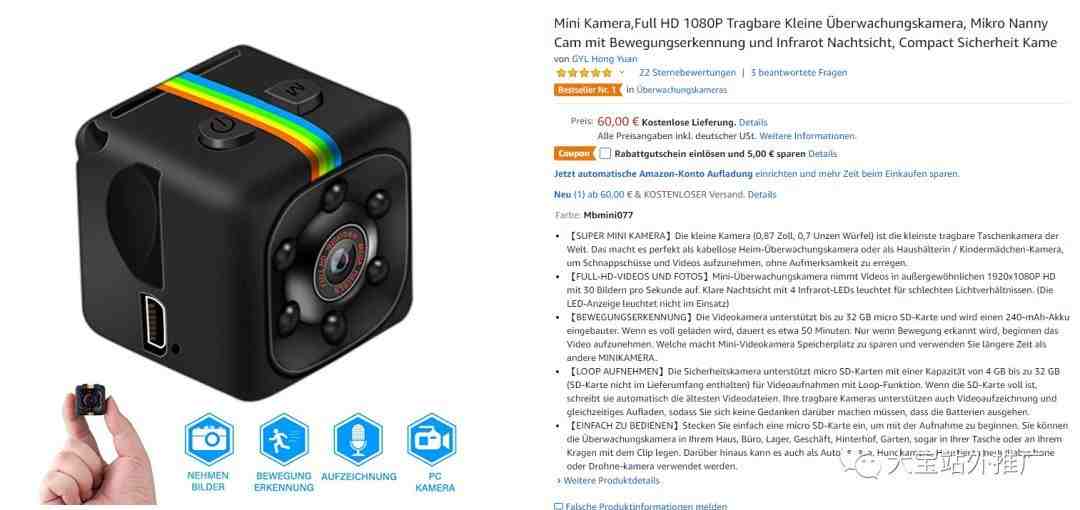The width and height of the screenshot is (1080, 510).
Task: Open the 5 beantwortete Fragen link
Action: [799, 72]
